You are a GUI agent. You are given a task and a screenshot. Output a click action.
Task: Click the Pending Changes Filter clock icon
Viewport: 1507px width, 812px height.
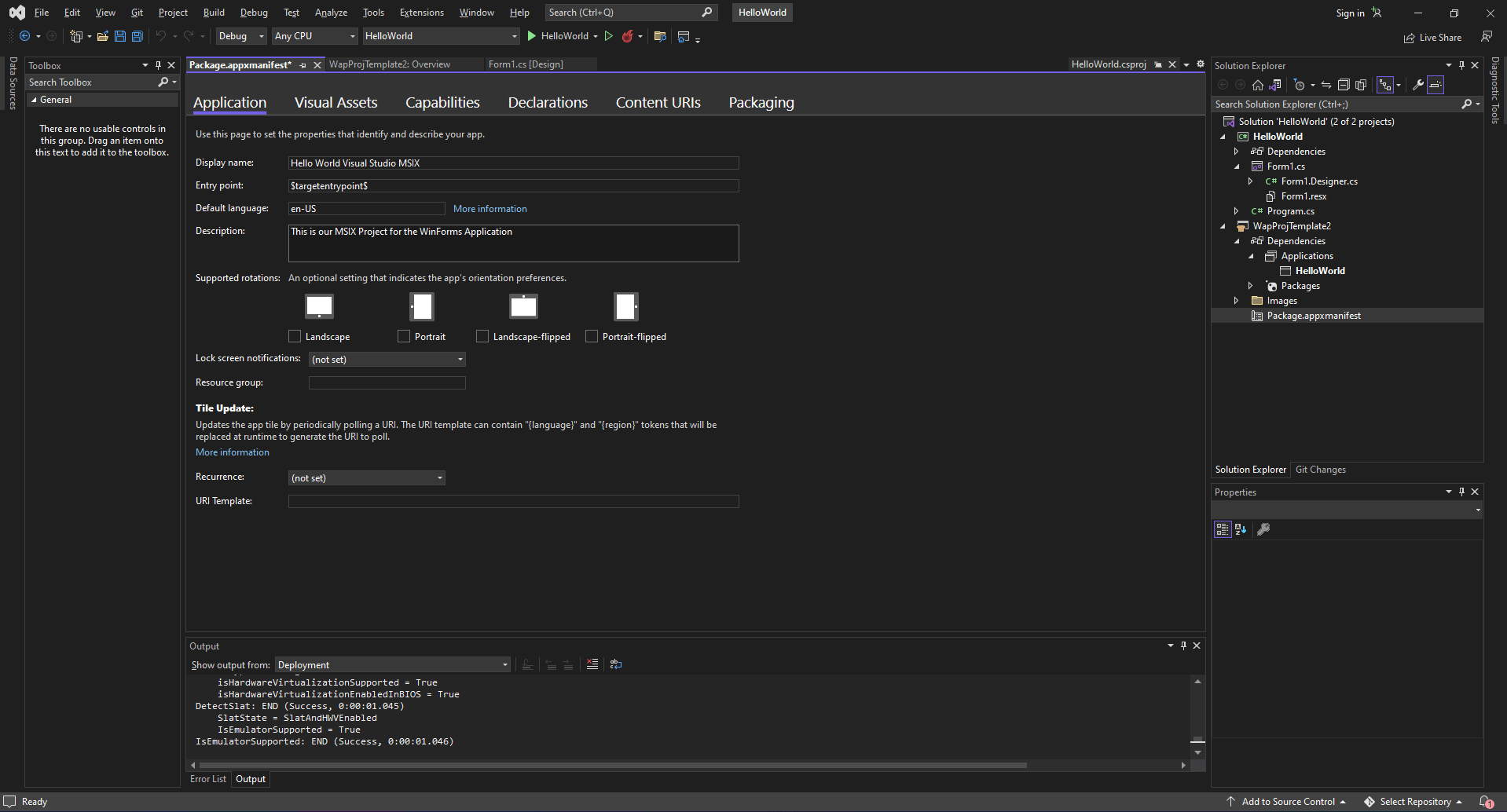[1299, 85]
